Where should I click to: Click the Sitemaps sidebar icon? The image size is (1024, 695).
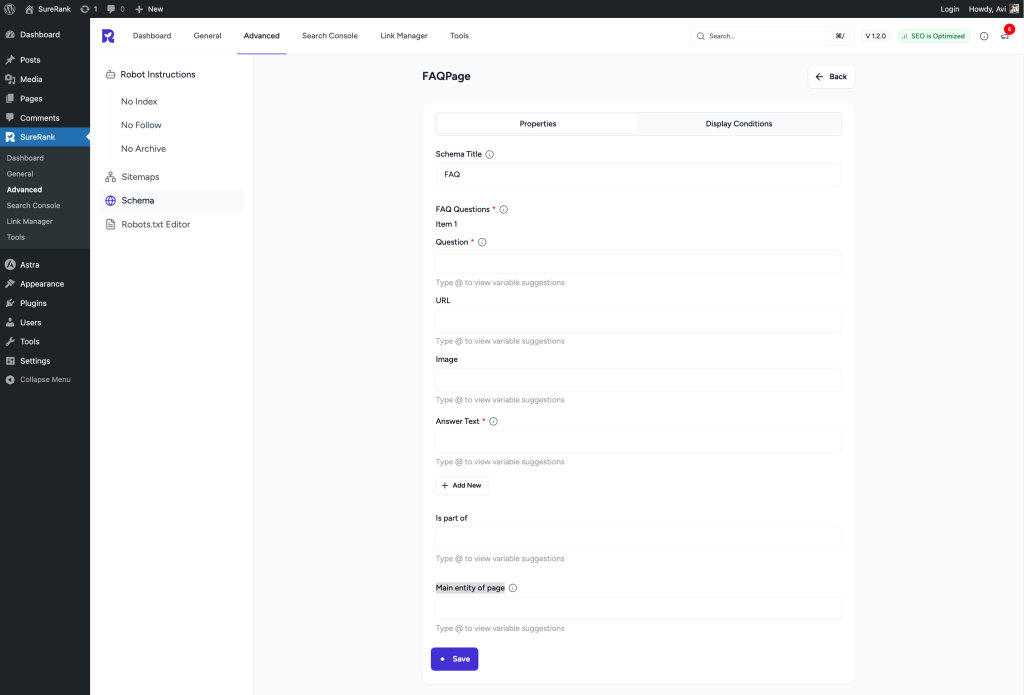click(x=110, y=176)
